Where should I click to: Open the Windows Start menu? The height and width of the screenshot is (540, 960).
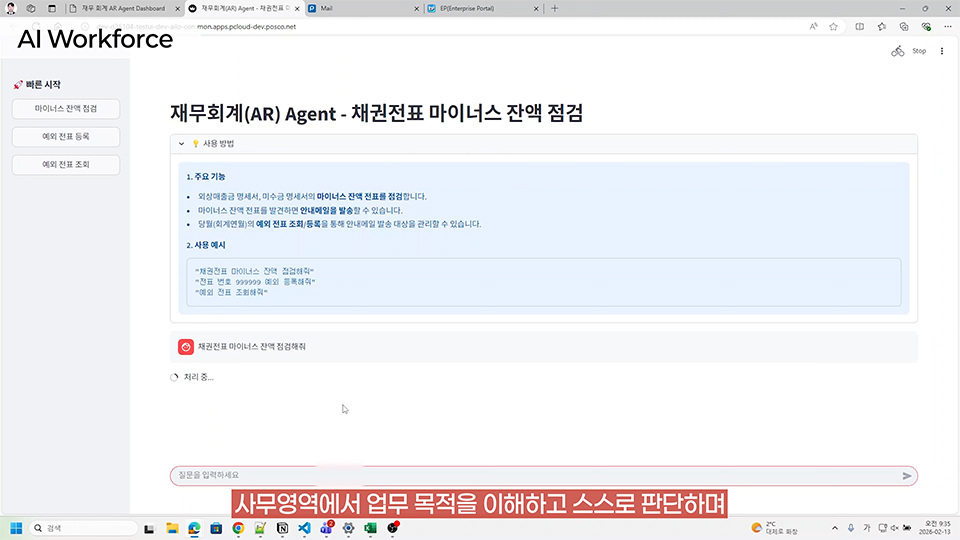[16, 527]
